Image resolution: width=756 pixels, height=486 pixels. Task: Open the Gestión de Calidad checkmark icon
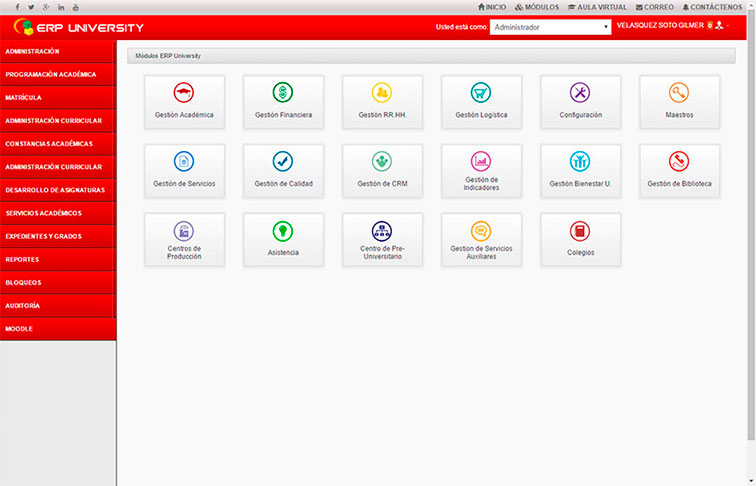click(x=283, y=161)
